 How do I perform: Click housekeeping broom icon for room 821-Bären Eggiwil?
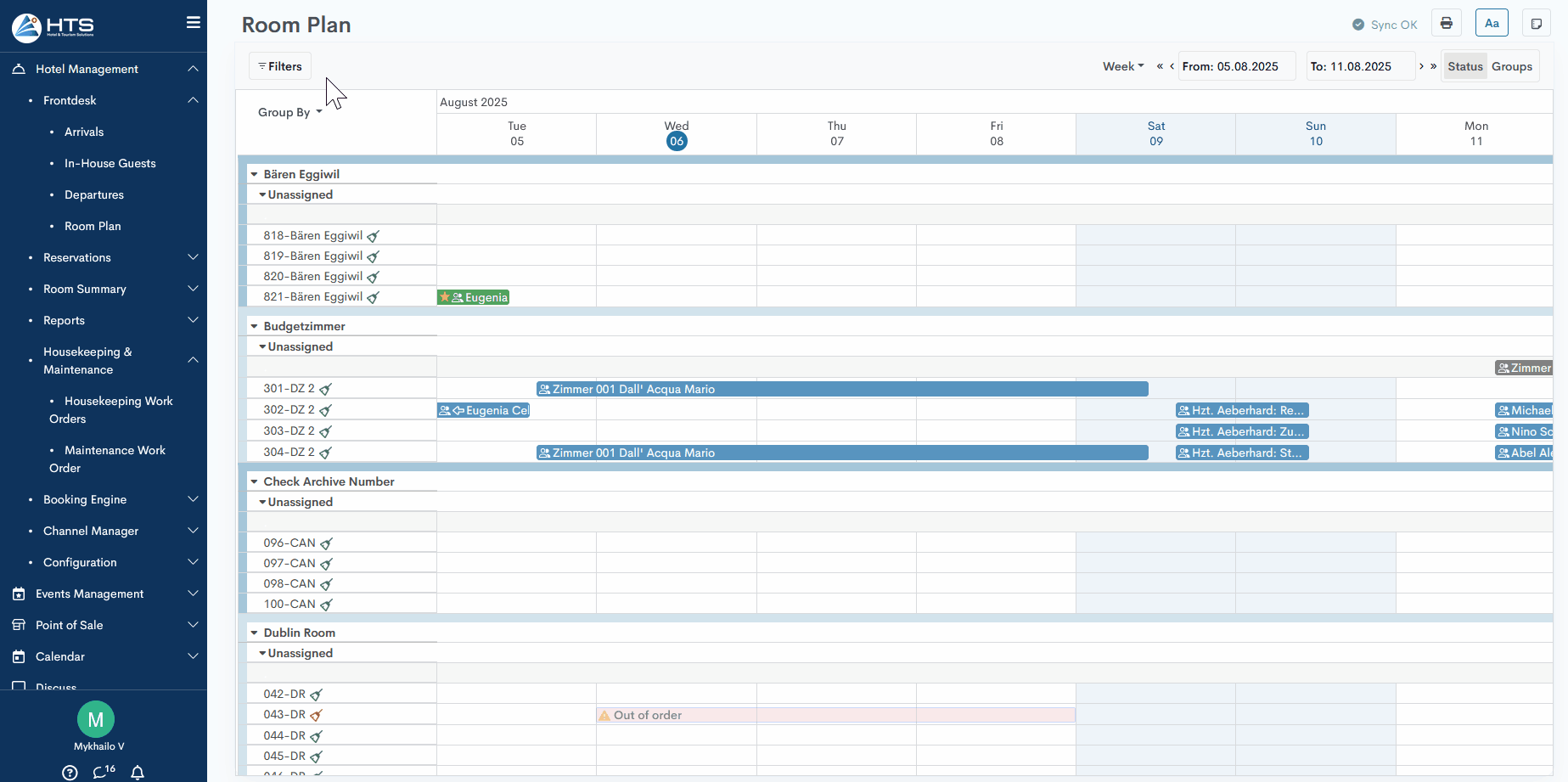coord(374,297)
